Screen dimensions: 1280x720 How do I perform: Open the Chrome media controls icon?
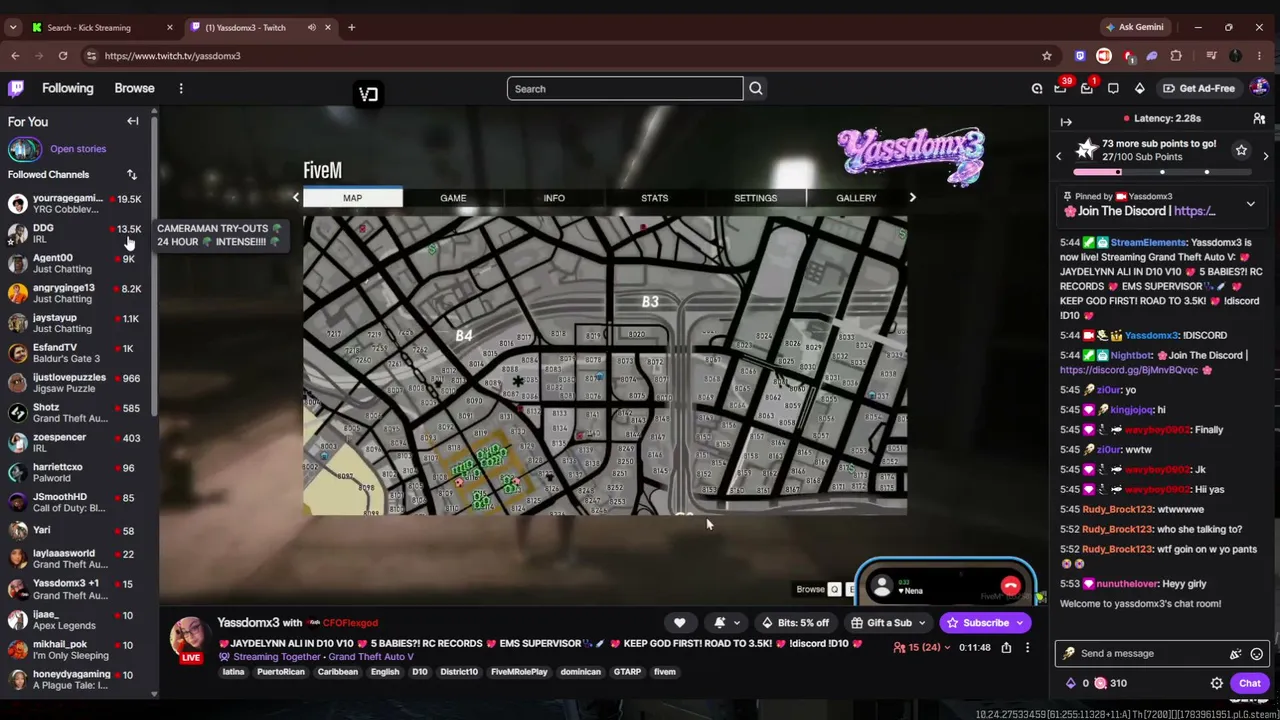pyautogui.click(x=1211, y=56)
